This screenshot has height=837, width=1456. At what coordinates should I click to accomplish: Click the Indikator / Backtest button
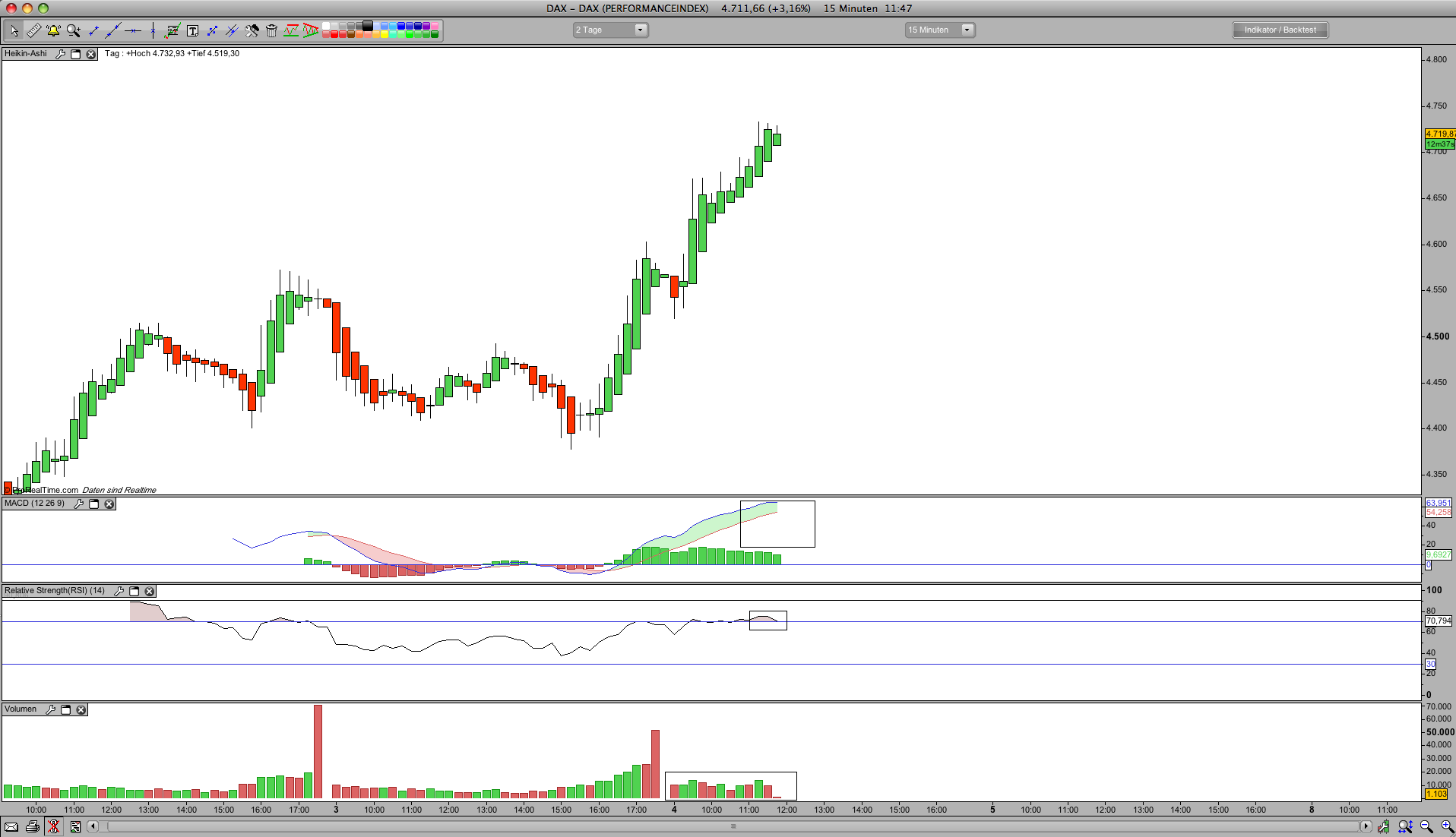point(1280,30)
